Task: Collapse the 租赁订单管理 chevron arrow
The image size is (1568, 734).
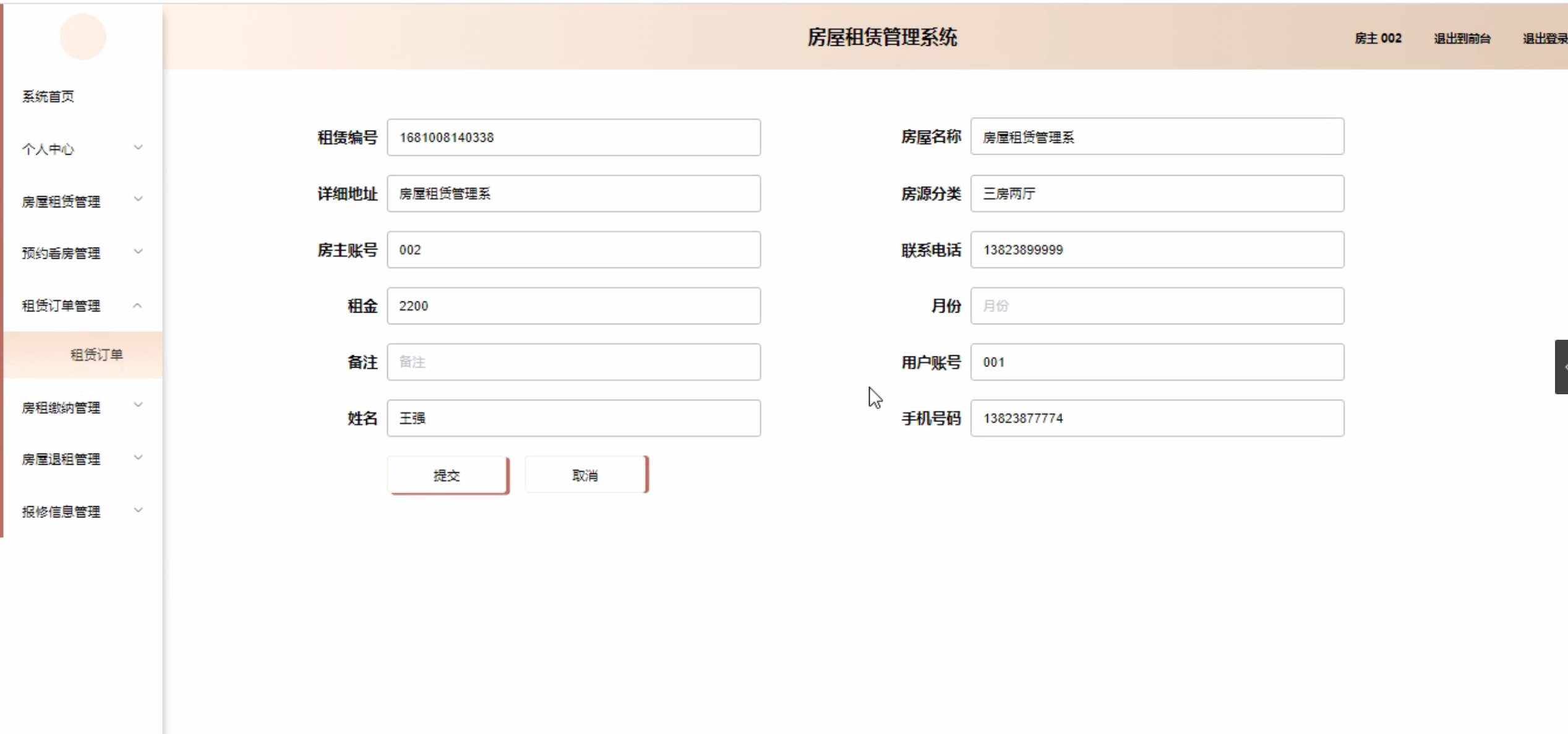Action: (138, 305)
